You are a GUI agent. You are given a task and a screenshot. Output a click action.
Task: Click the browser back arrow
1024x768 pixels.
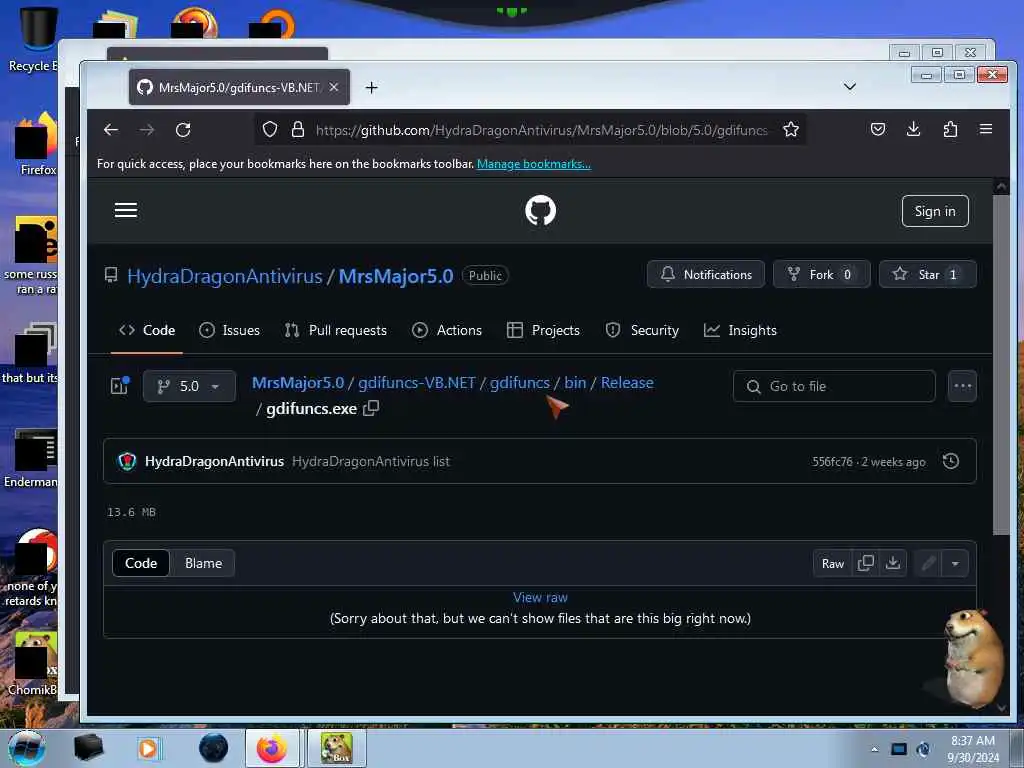point(111,130)
